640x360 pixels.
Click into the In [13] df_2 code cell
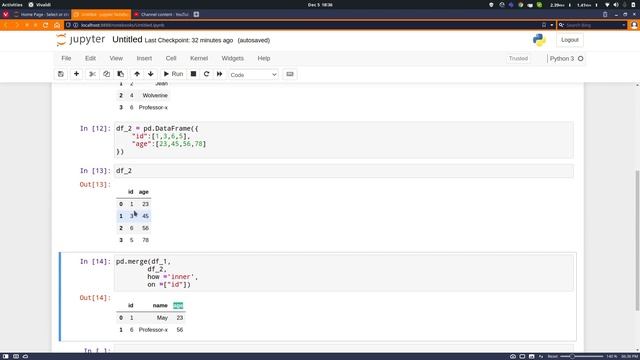coord(344,171)
